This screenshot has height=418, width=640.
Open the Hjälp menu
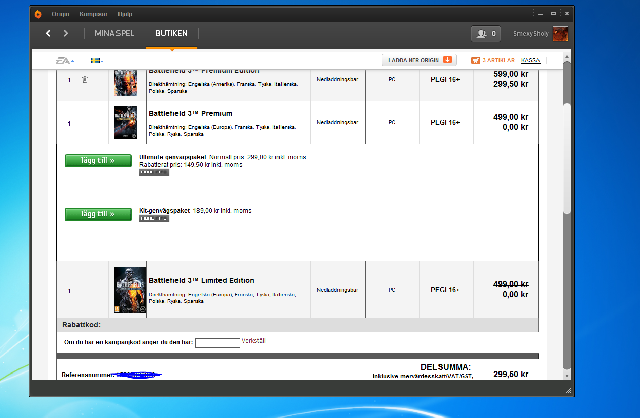(125, 14)
